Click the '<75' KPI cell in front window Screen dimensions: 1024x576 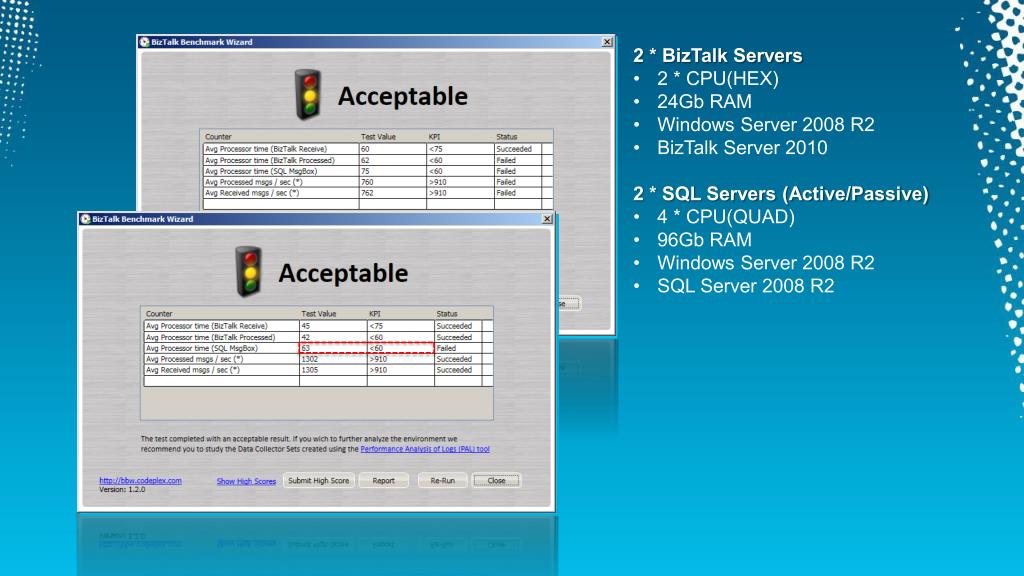[x=400, y=326]
